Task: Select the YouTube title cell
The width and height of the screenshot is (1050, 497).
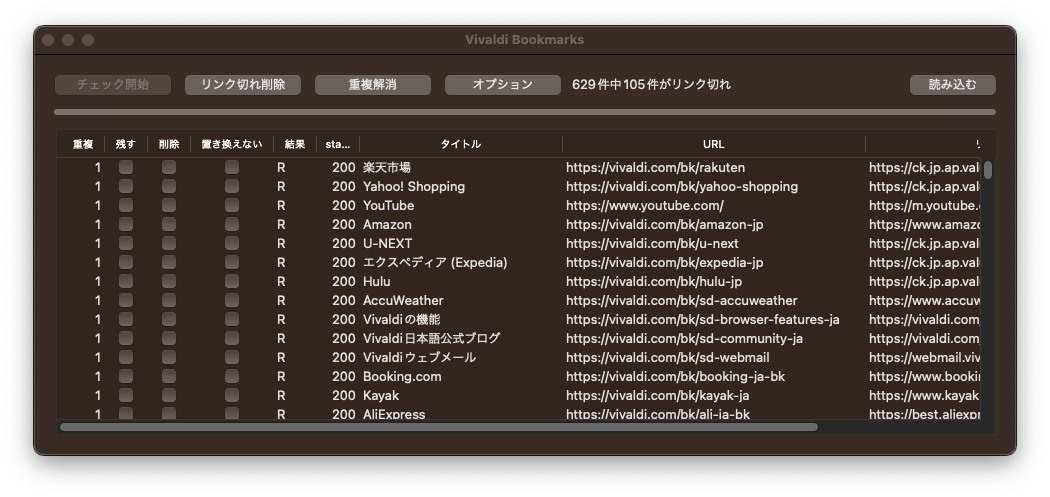Action: [388, 206]
